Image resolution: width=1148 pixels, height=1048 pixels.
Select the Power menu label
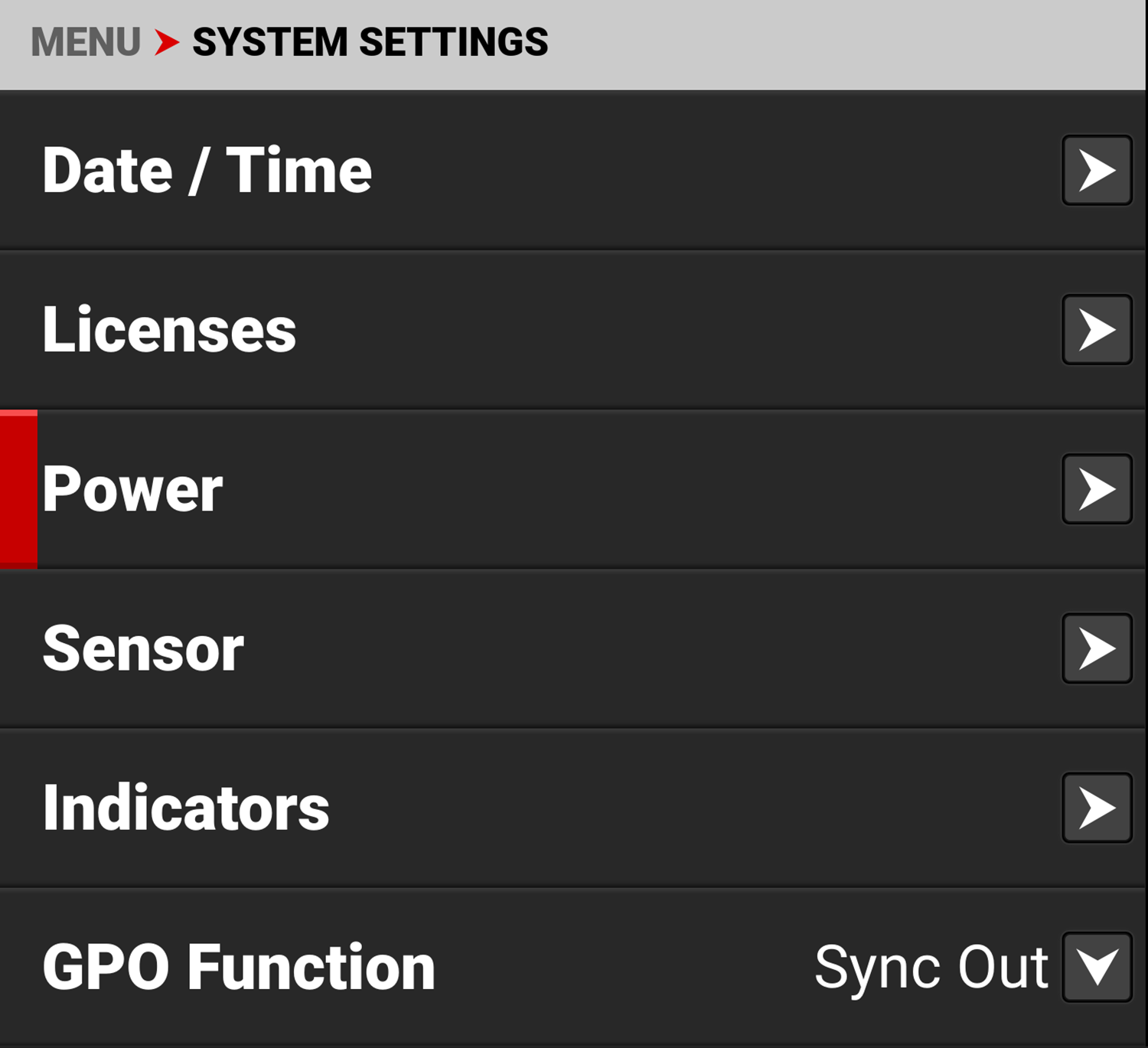point(132,489)
